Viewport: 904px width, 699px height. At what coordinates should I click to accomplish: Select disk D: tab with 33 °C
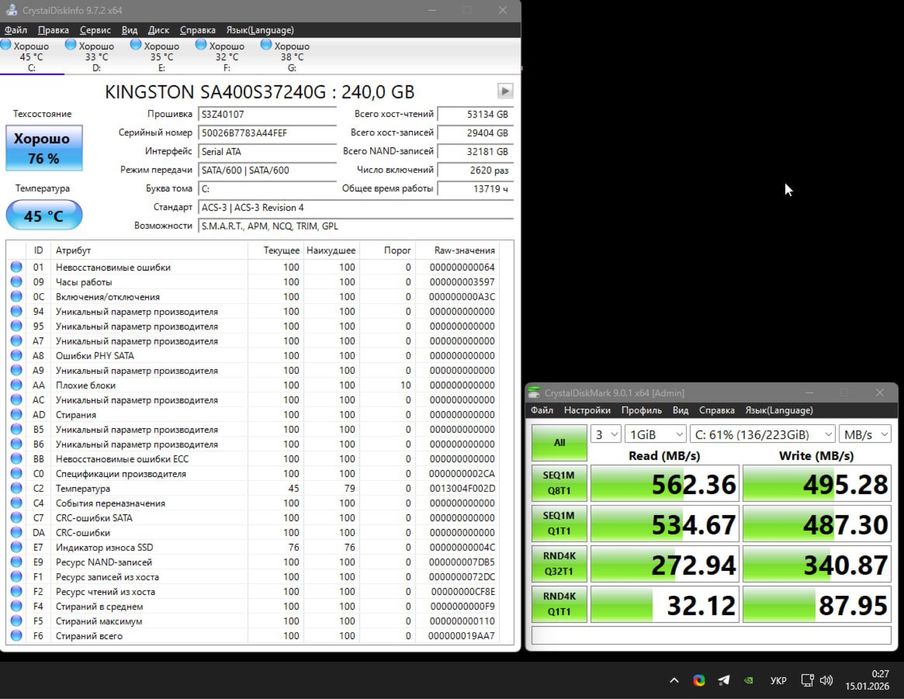96,57
